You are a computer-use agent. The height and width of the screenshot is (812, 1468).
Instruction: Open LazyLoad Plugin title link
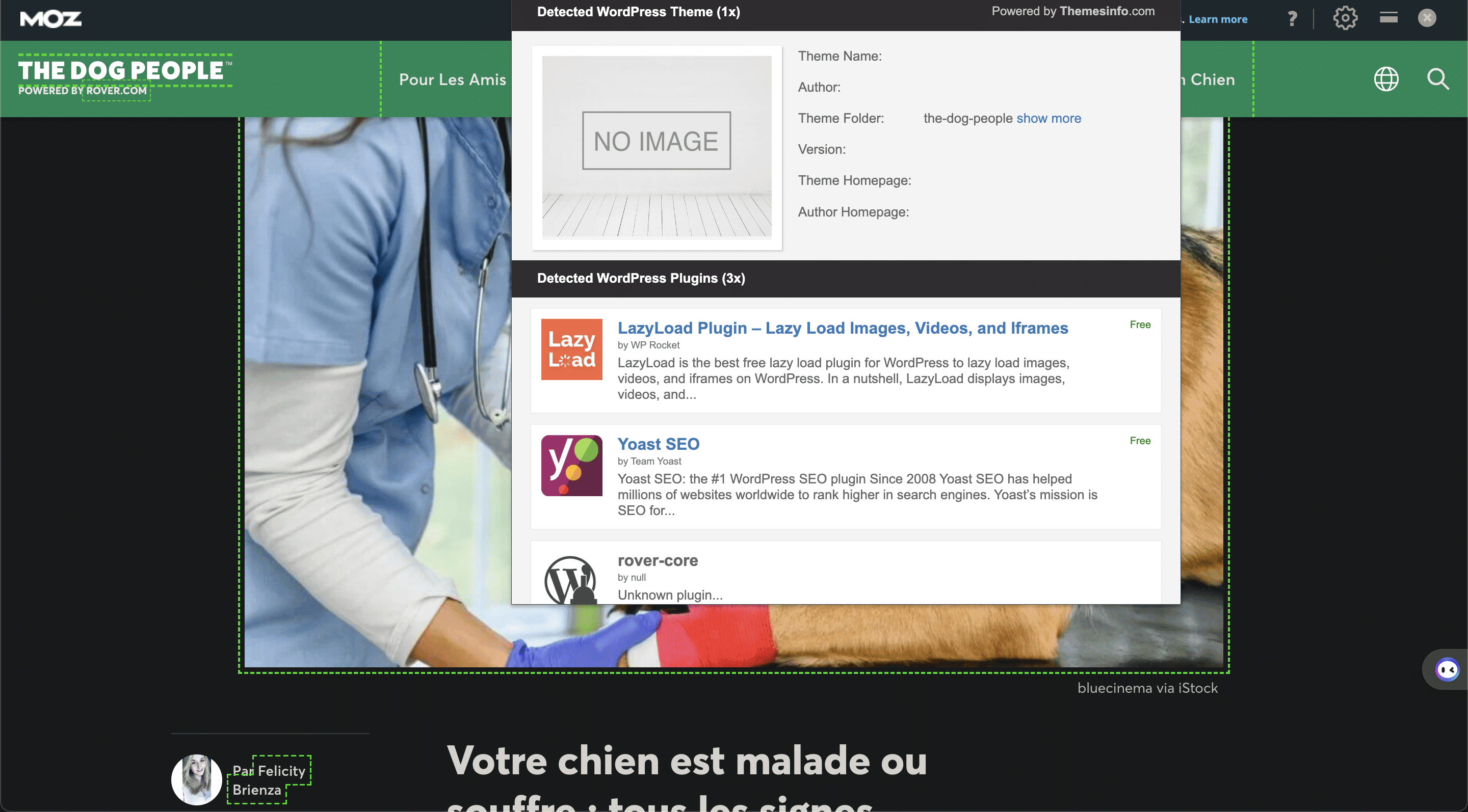point(842,328)
